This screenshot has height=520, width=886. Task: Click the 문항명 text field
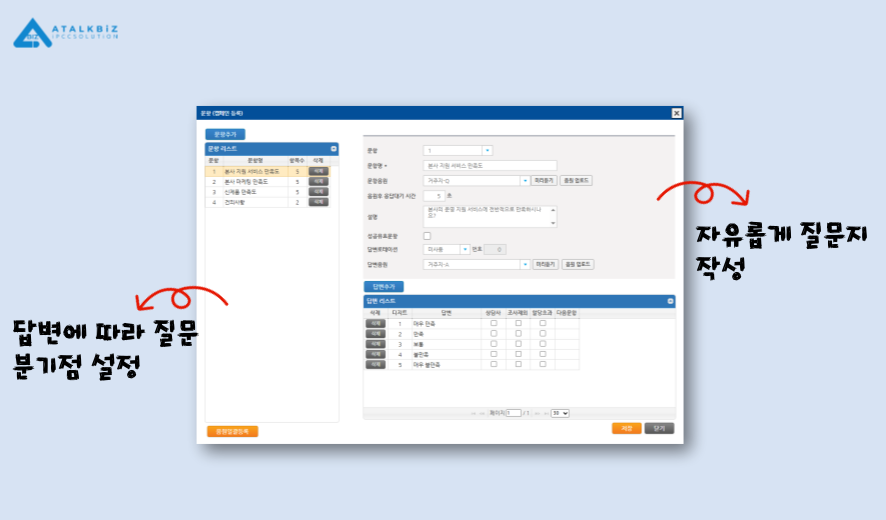pyautogui.click(x=490, y=165)
